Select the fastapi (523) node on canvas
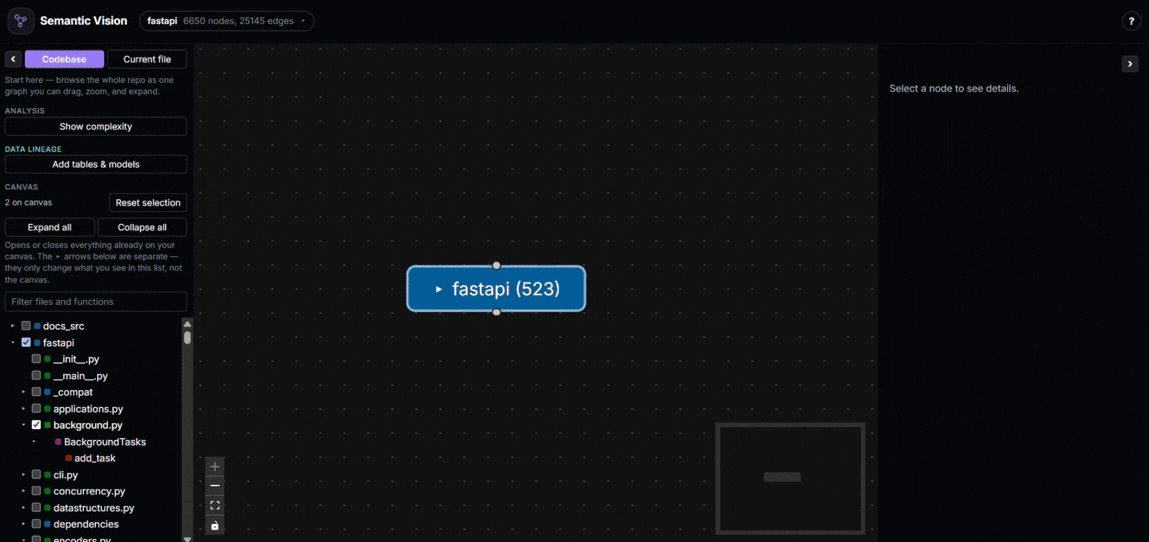 point(496,289)
